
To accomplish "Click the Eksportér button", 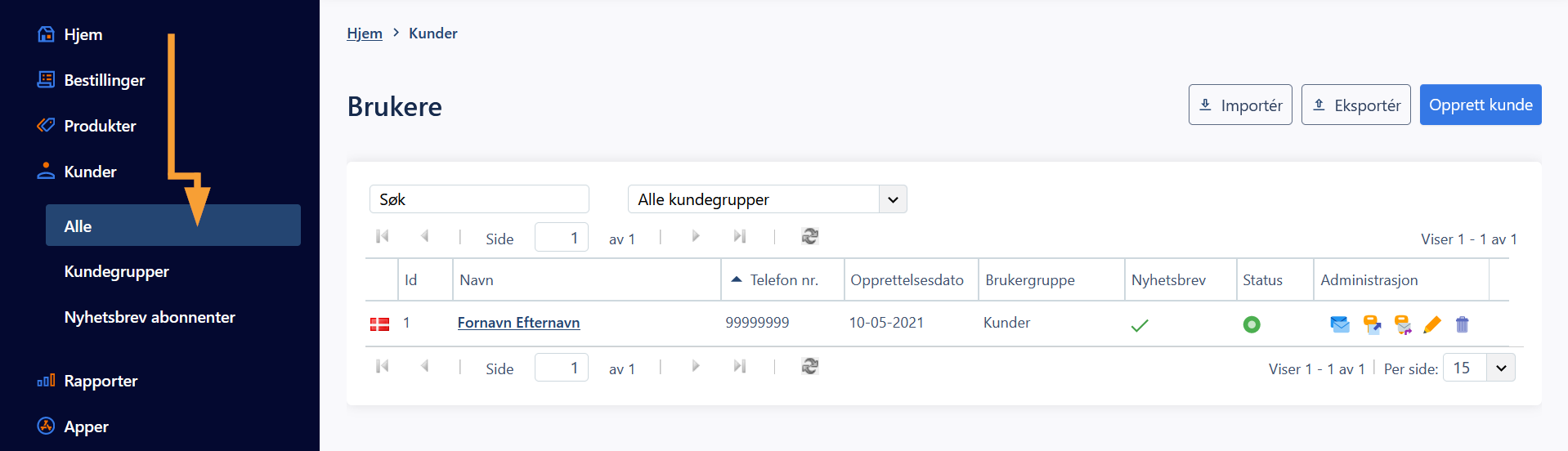I will click(1355, 105).
